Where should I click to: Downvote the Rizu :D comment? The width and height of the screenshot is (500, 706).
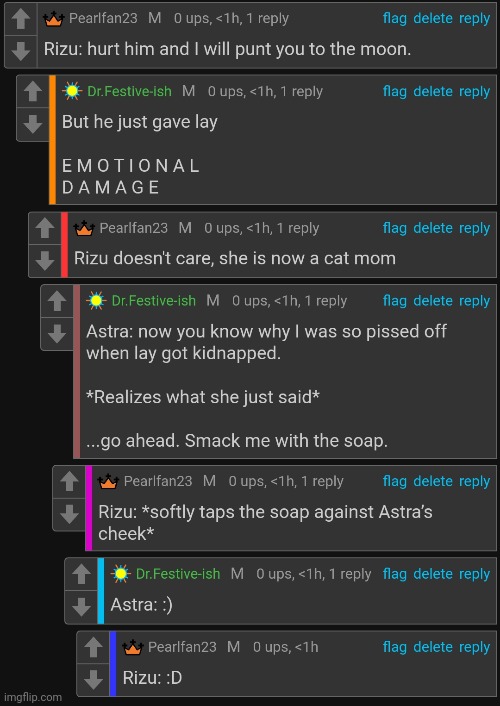93,679
